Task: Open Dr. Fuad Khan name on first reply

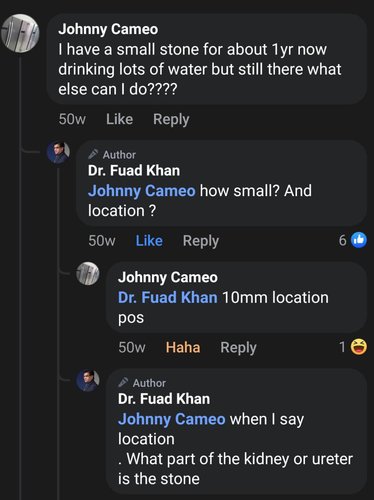Action: point(134,170)
